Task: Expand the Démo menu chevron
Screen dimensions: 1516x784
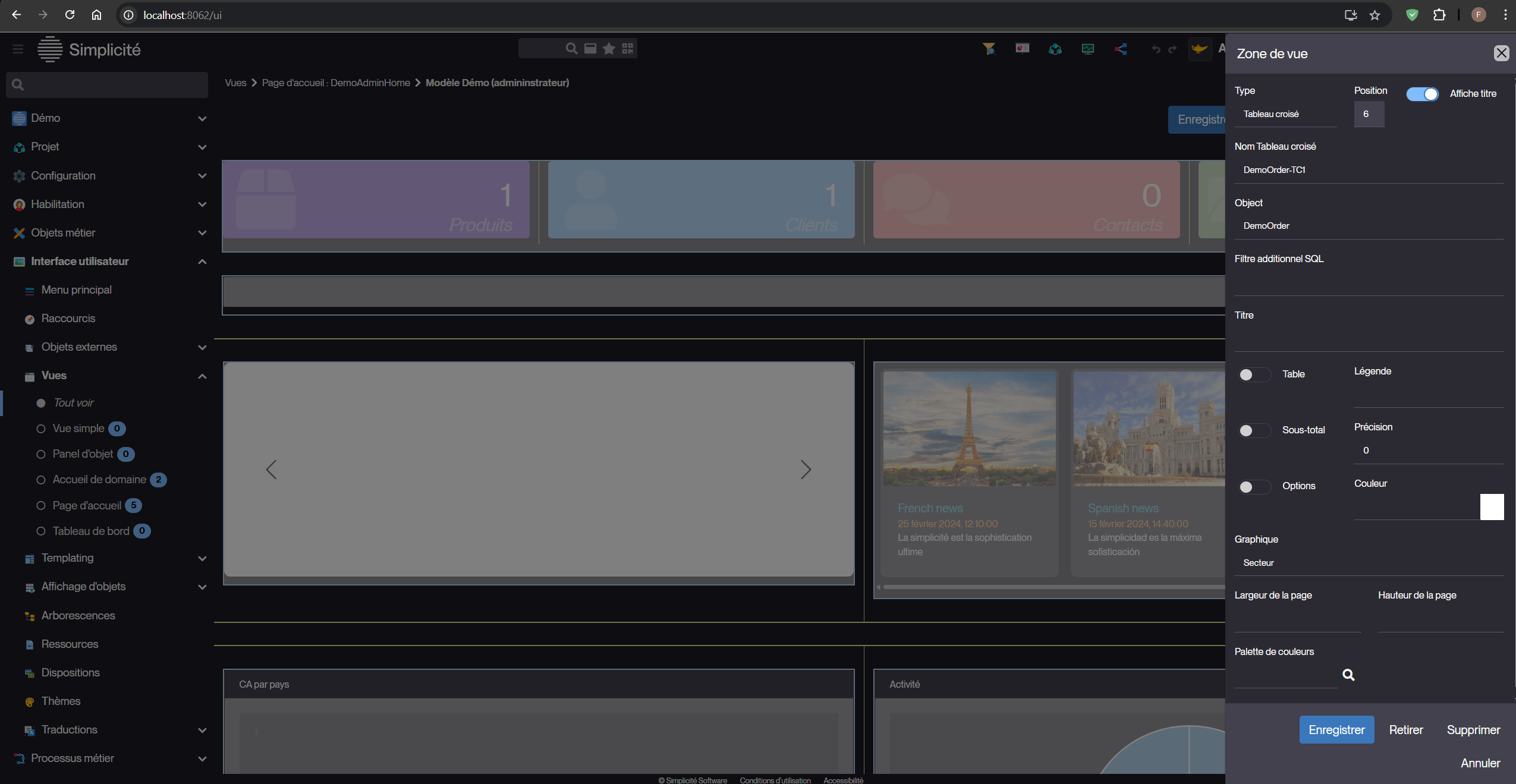Action: pyautogui.click(x=202, y=118)
